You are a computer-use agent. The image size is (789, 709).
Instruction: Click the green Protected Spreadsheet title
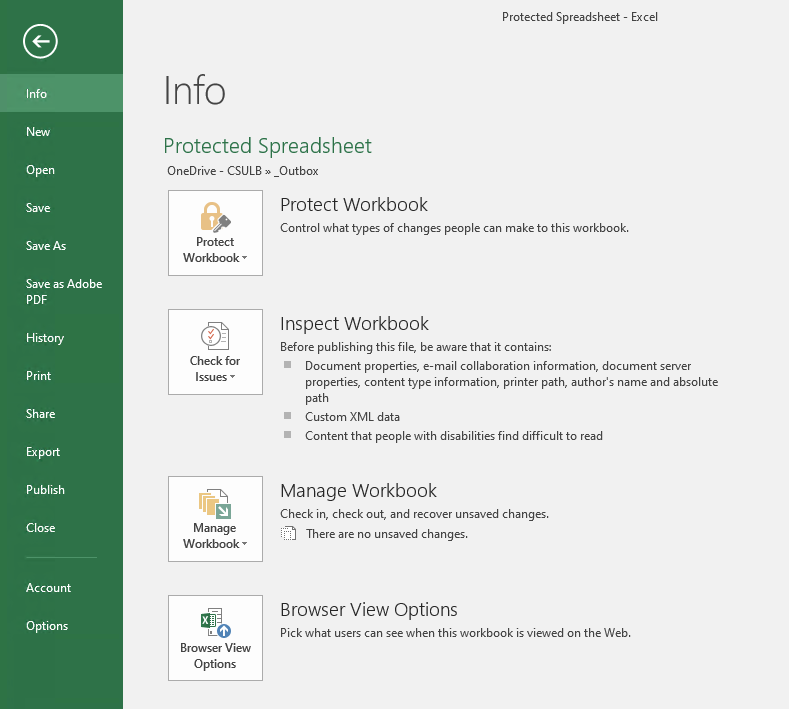268,146
